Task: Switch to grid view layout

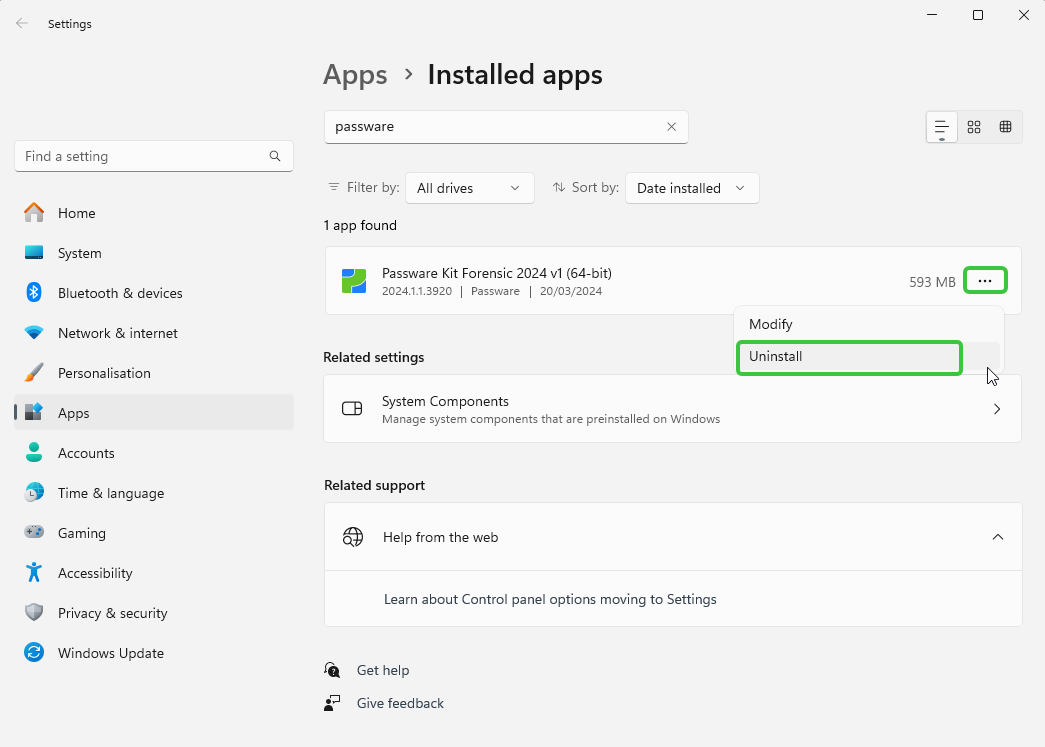Action: [974, 127]
